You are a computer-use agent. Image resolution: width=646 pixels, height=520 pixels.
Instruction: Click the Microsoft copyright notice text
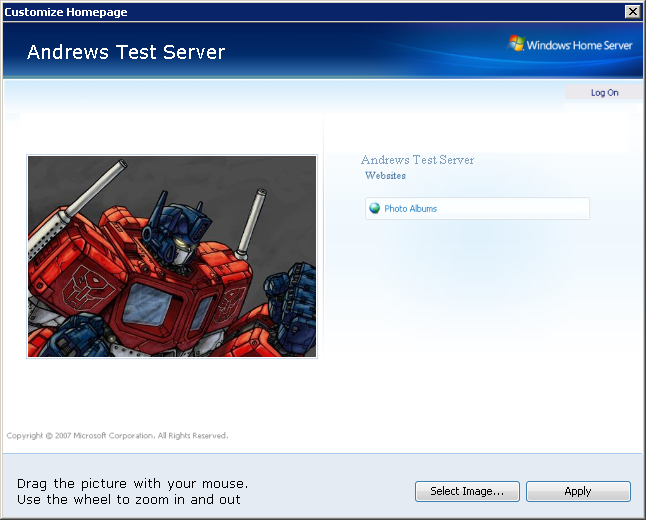pyautogui.click(x=117, y=436)
